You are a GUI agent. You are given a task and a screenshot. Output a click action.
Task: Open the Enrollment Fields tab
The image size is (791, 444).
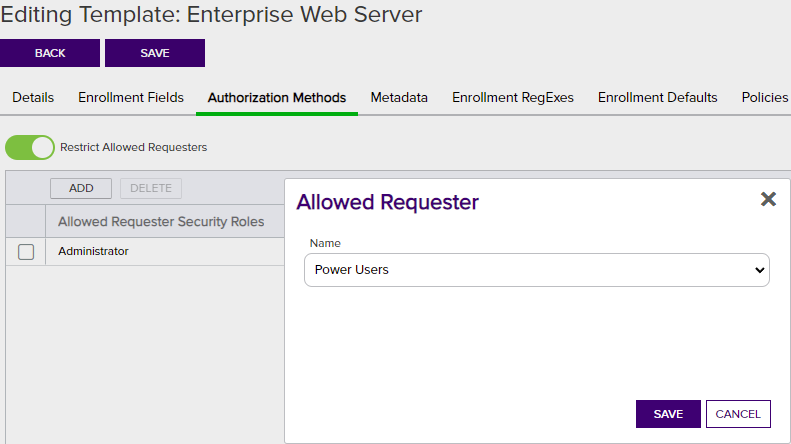(x=131, y=97)
